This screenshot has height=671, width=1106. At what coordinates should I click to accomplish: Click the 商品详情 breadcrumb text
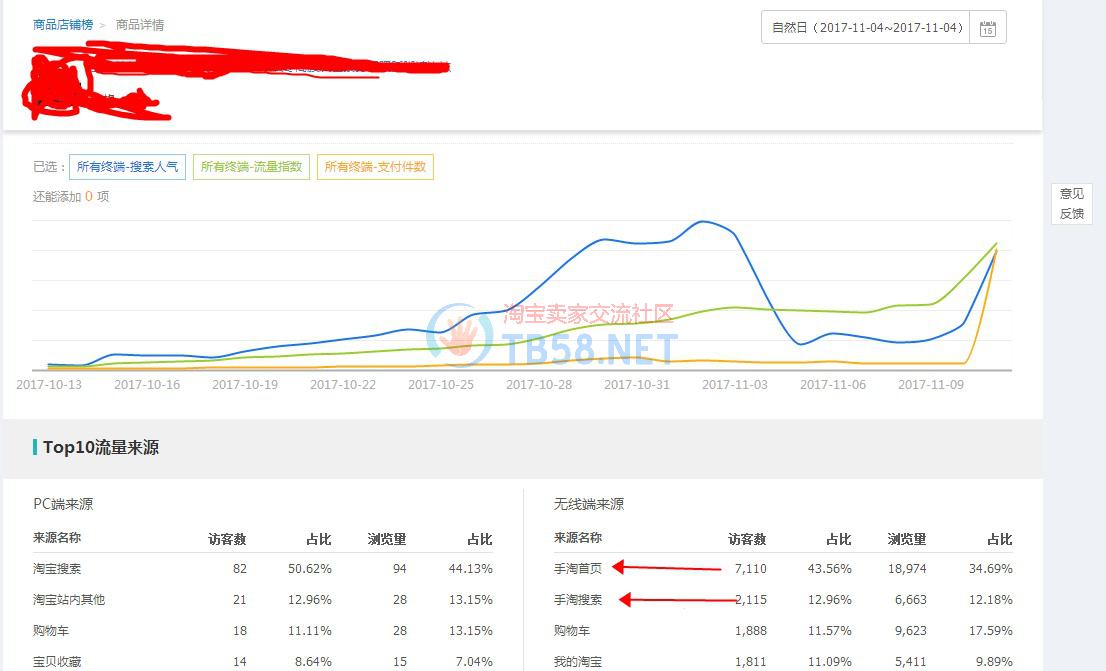(140, 24)
